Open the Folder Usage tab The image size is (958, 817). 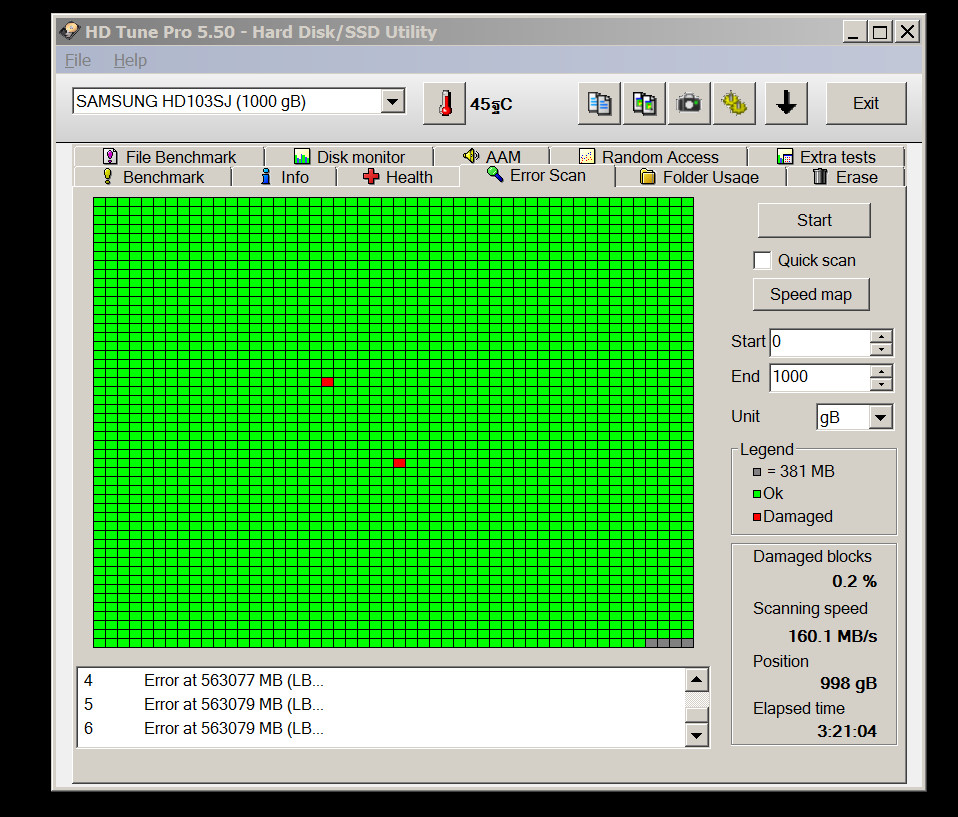(700, 177)
